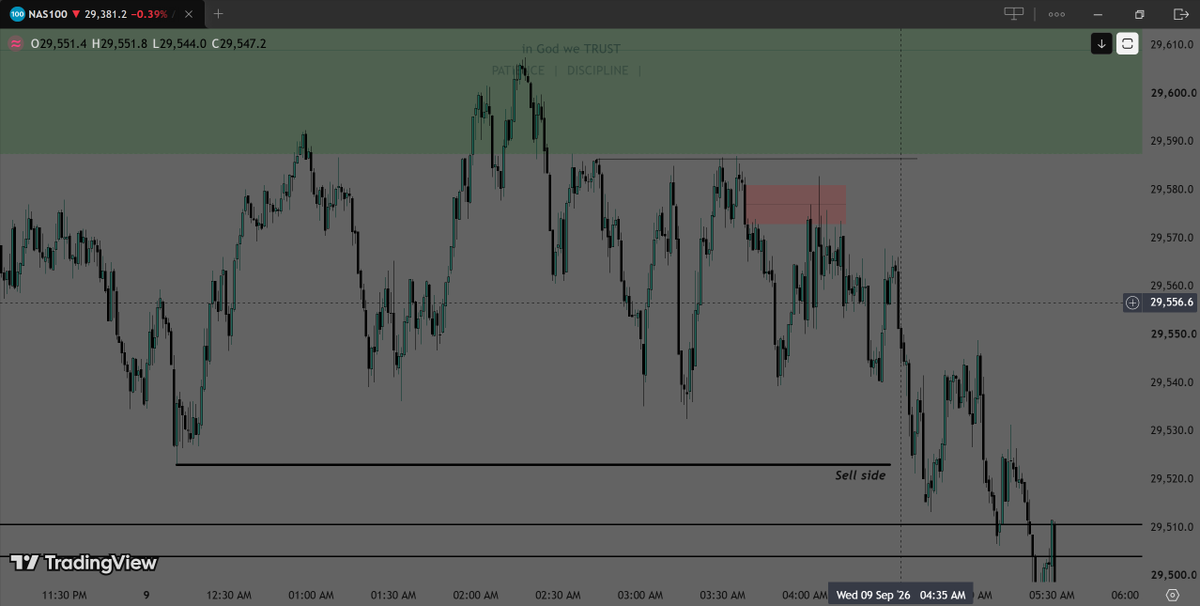Click the 29,530.0 price scale label

click(x=1174, y=430)
